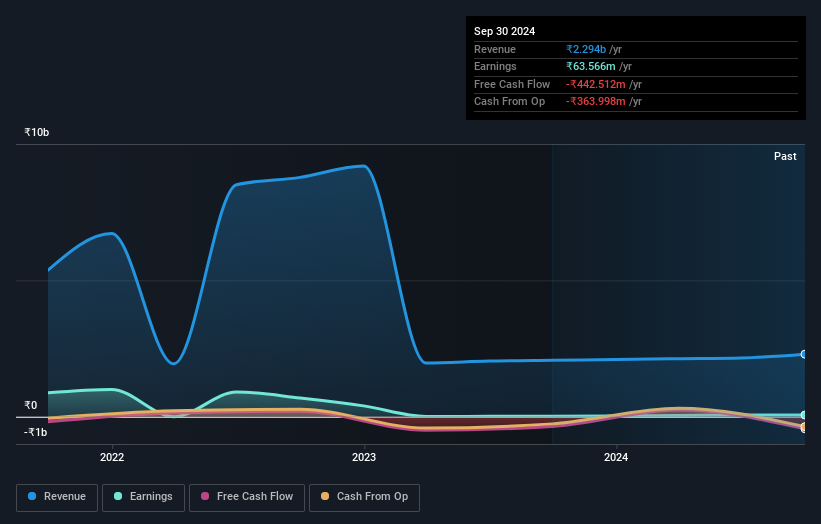Viewport: 821px width, 524px height.
Task: Click the orange Cash From Op legend dot
Action: click(x=325, y=496)
